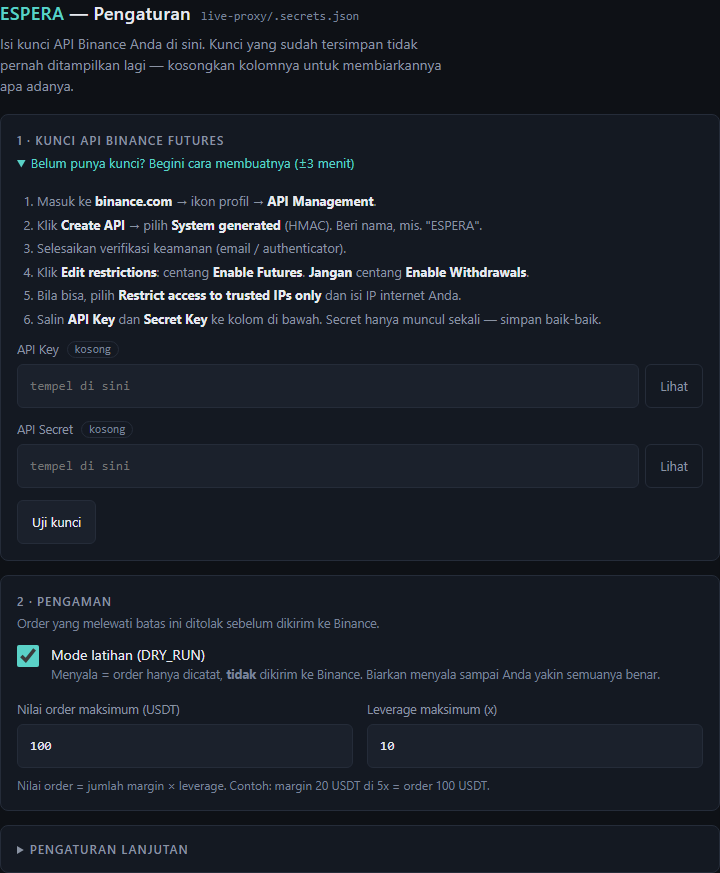Click the 'Secret Key' text in step 6
This screenshot has height=873, width=720.
[175, 320]
